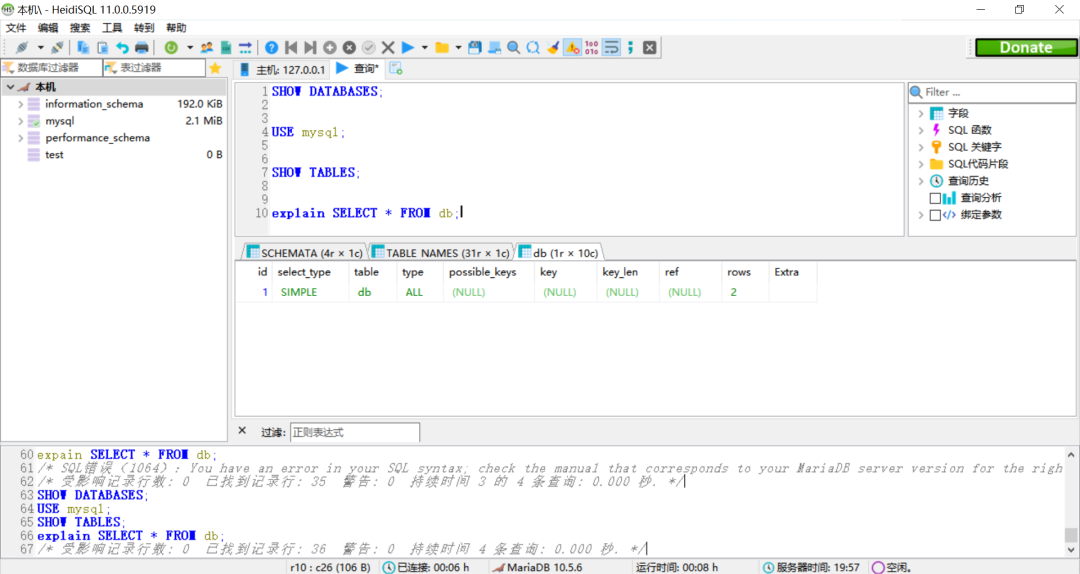Click the Refresh green circle icon
This screenshot has height=574, width=1080.
pyautogui.click(x=171, y=47)
